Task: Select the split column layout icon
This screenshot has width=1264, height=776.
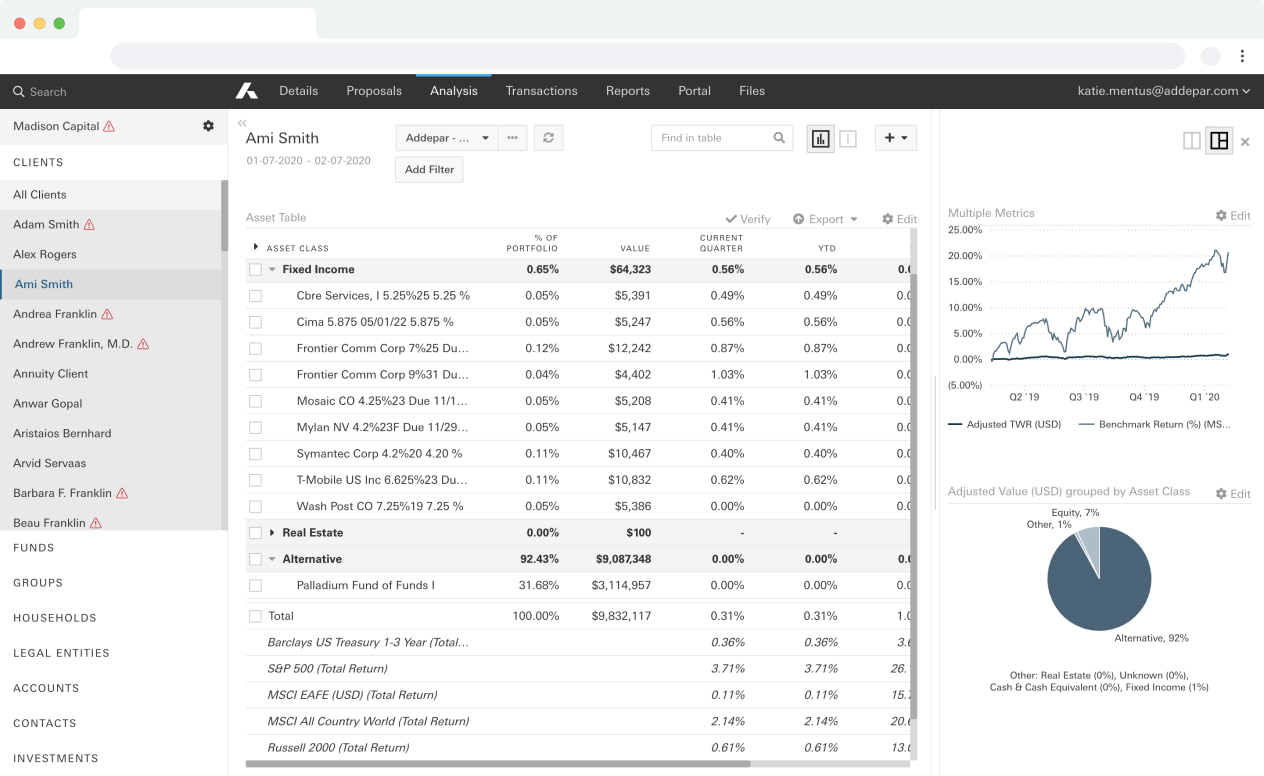Action: click(1191, 141)
